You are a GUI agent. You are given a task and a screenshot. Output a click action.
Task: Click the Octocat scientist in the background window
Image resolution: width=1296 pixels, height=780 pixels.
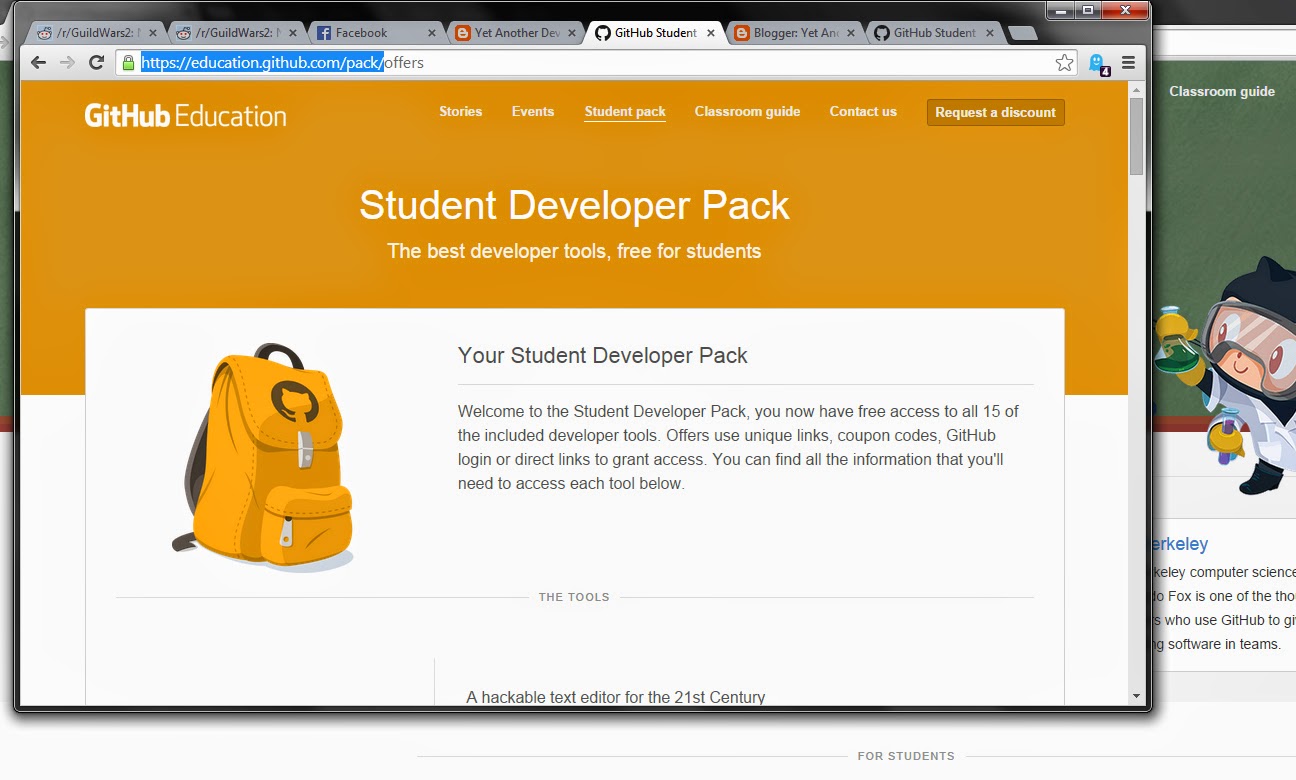coord(1226,377)
